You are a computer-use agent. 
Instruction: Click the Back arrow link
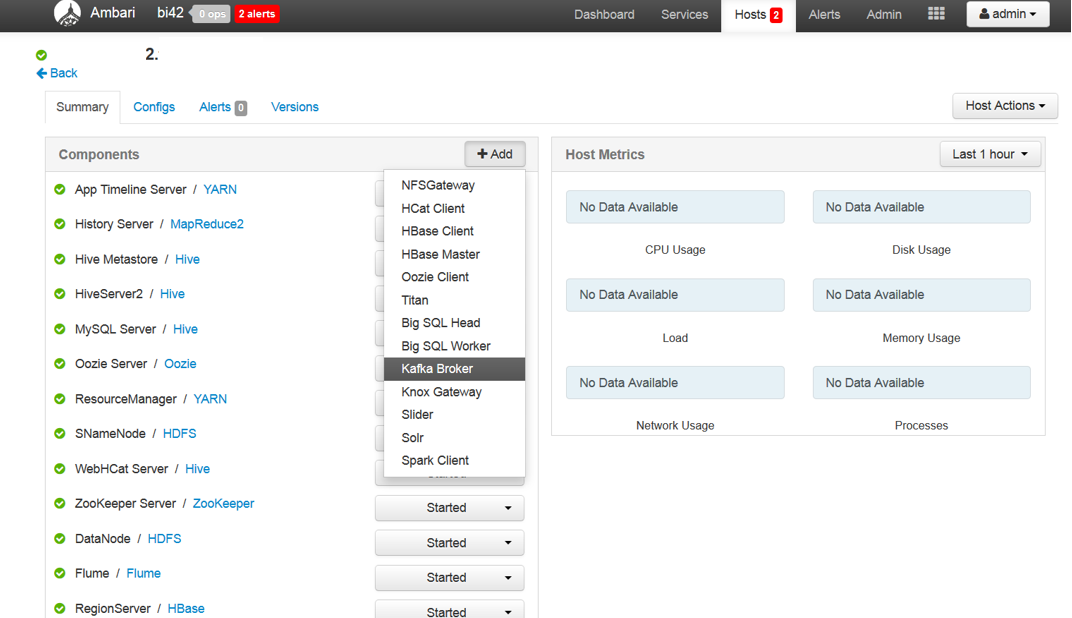57,73
